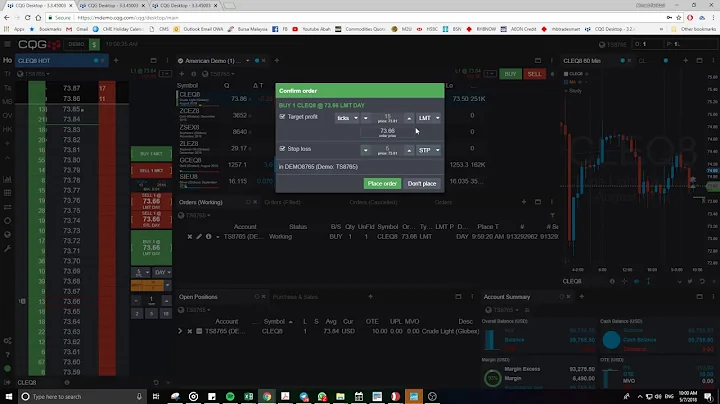The height and width of the screenshot is (404, 720).
Task: Click the logout icon at sidebar bottom
Action: coord(7,382)
